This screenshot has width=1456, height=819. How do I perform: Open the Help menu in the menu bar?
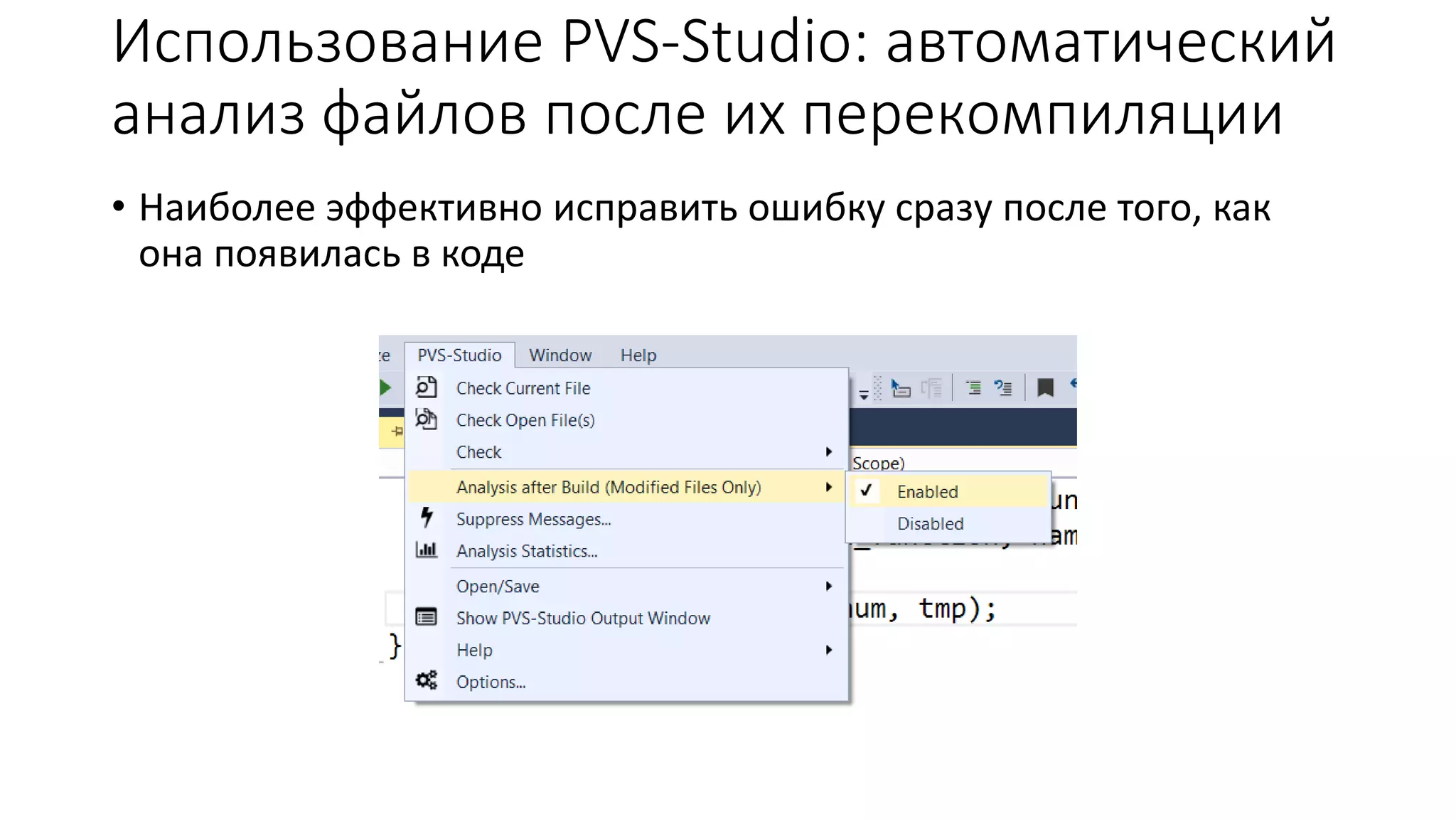point(638,355)
